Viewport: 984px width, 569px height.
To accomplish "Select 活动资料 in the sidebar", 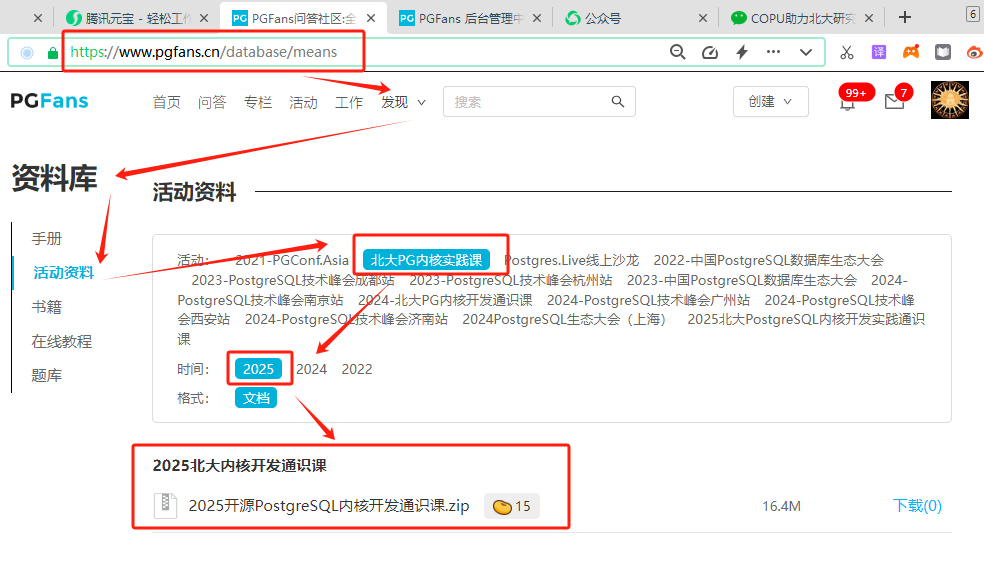I will (x=63, y=272).
